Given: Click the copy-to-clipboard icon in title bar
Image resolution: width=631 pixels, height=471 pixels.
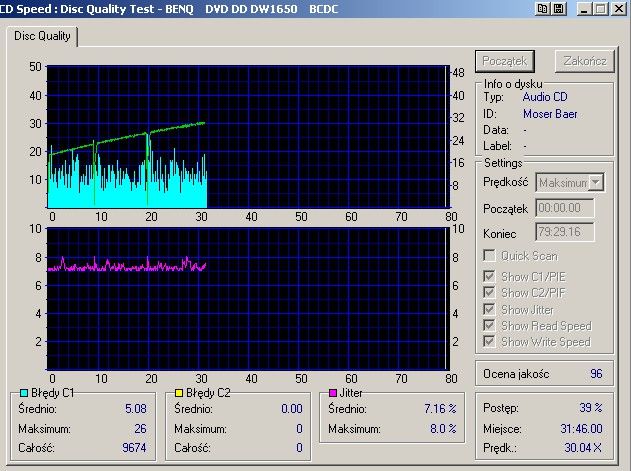Looking at the screenshot, I should [543, 9].
